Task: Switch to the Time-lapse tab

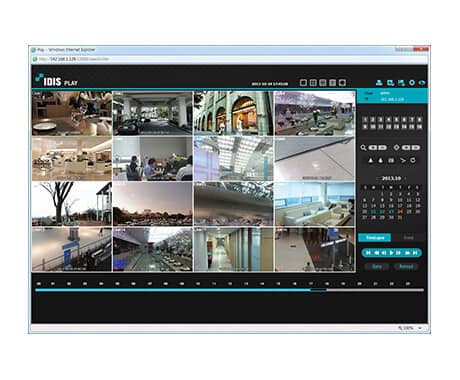Action: (375, 238)
